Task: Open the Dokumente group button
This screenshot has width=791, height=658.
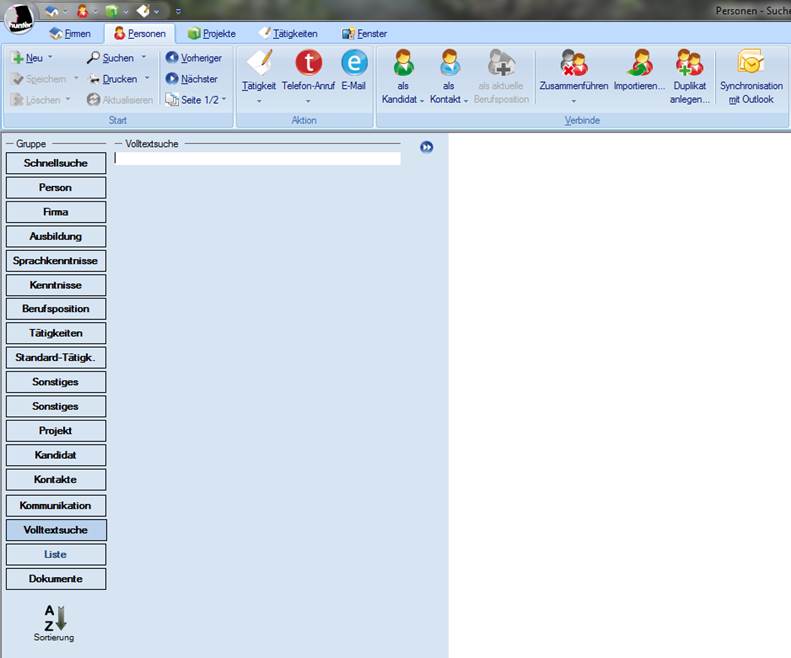Action: coord(55,579)
